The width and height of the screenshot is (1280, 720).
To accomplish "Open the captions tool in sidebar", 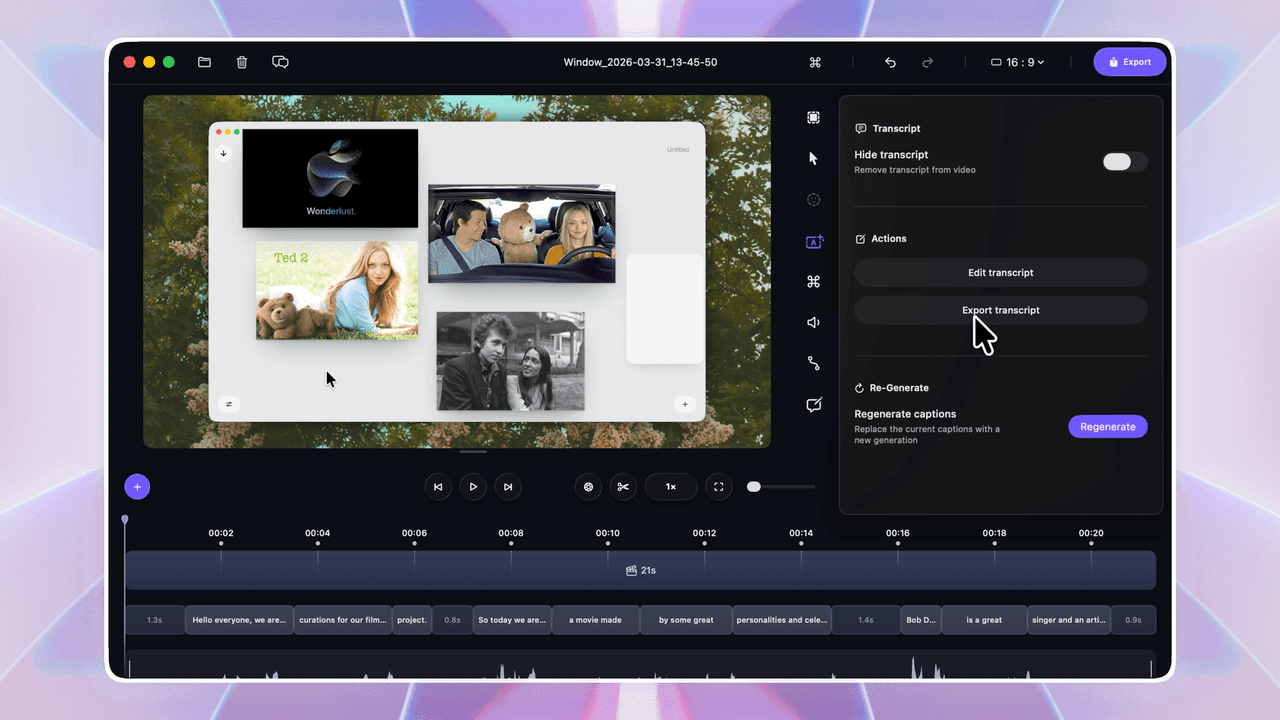I will pos(814,241).
